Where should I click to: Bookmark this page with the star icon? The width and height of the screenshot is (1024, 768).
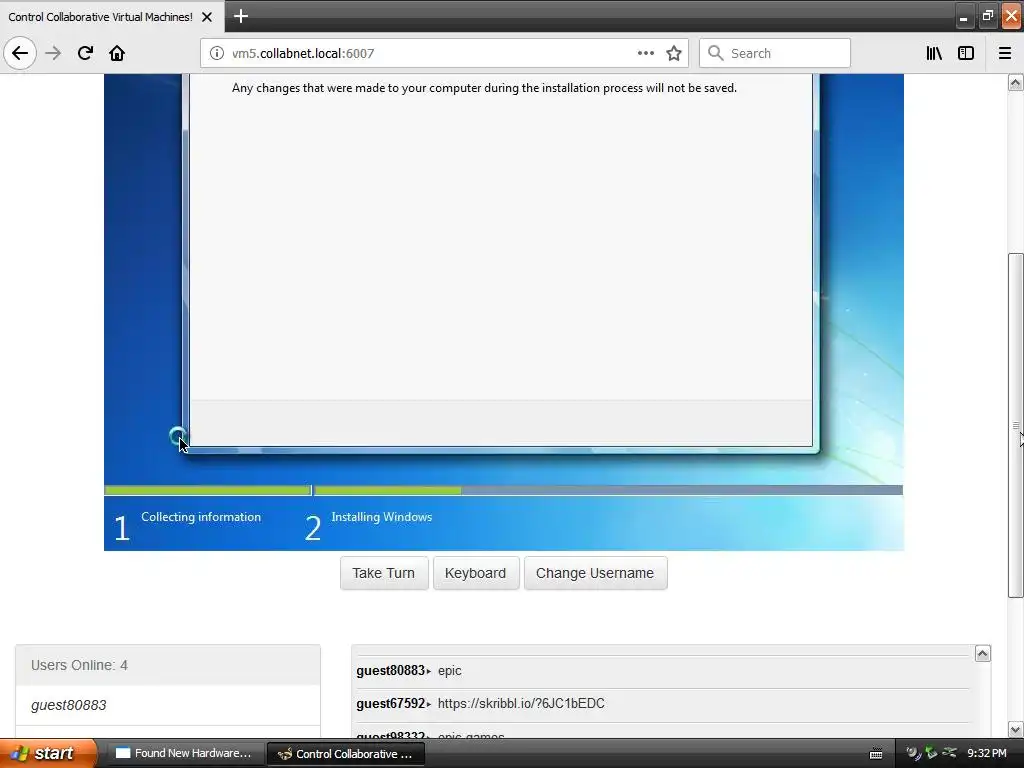[x=674, y=53]
